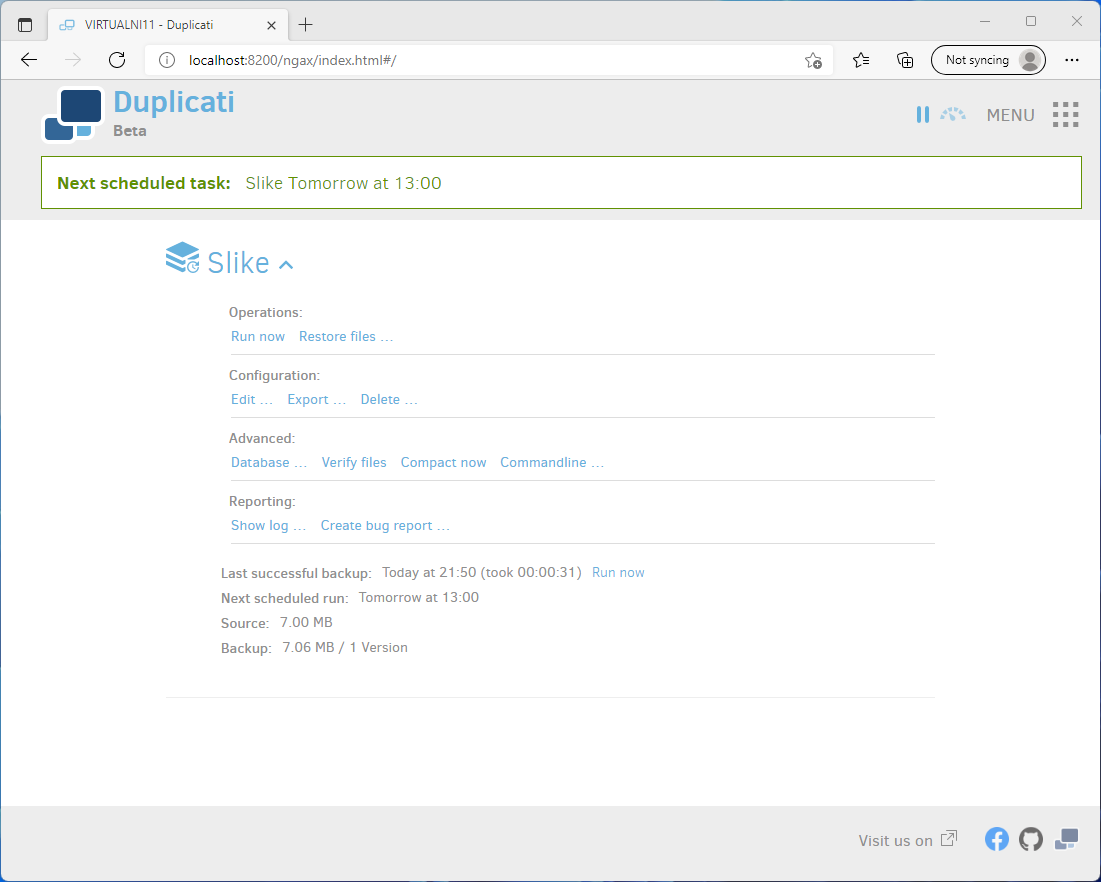Go back with browser back arrow
Viewport: 1101px width, 882px height.
click(29, 60)
